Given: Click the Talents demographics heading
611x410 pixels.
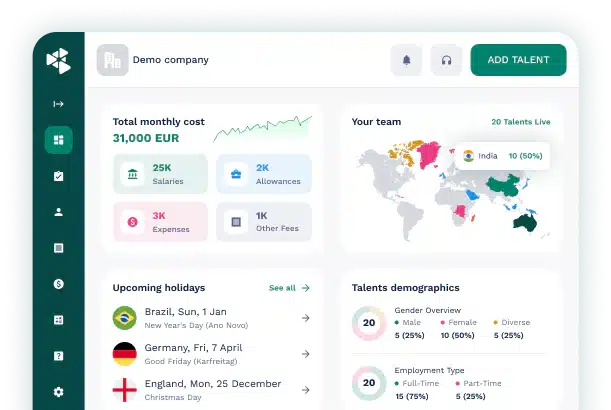Looking at the screenshot, I should tap(406, 288).
